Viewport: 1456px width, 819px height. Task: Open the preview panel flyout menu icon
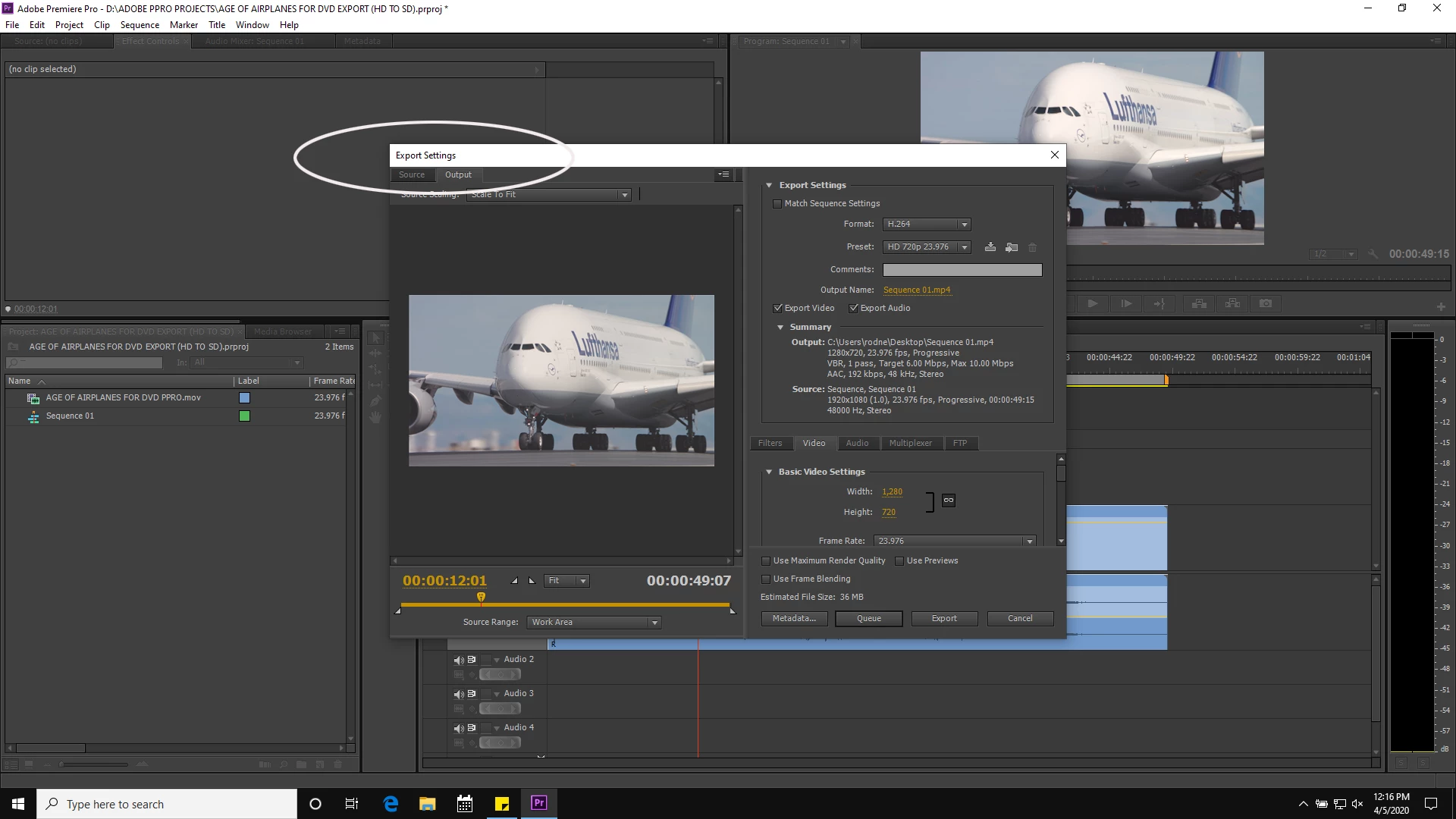[x=724, y=175]
